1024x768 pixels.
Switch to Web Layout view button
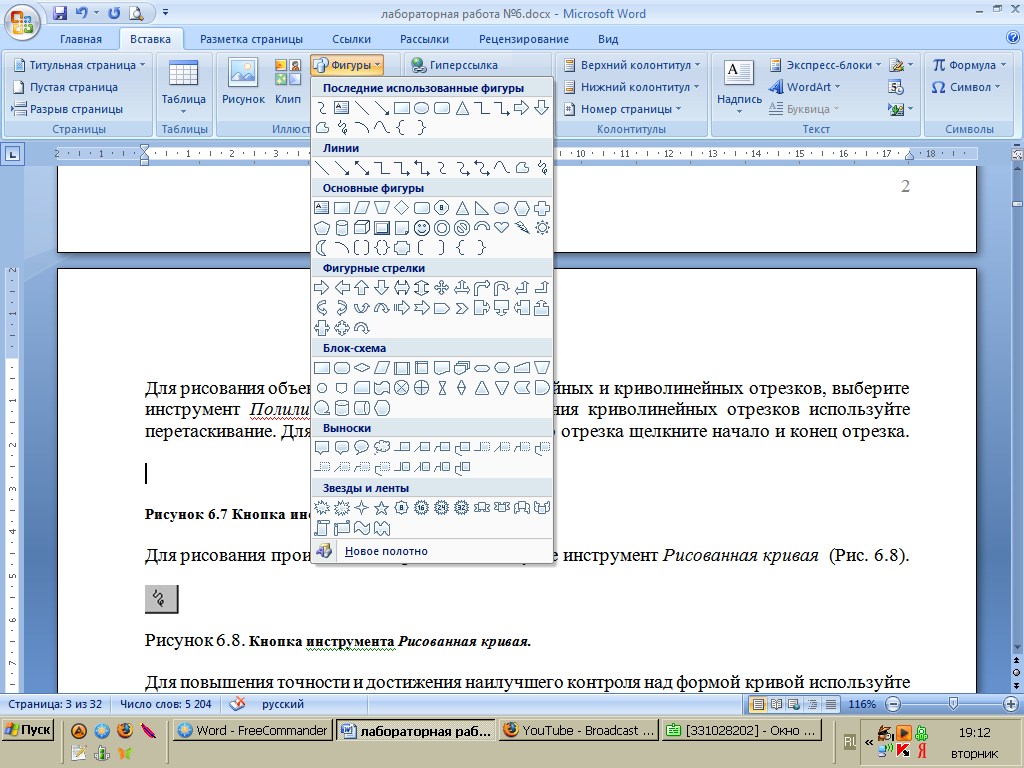(794, 704)
